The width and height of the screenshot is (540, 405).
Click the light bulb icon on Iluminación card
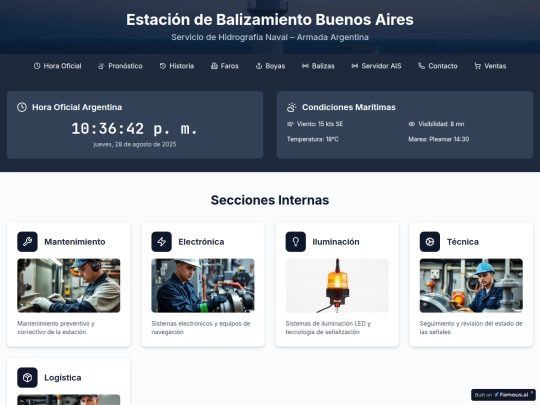coord(295,241)
